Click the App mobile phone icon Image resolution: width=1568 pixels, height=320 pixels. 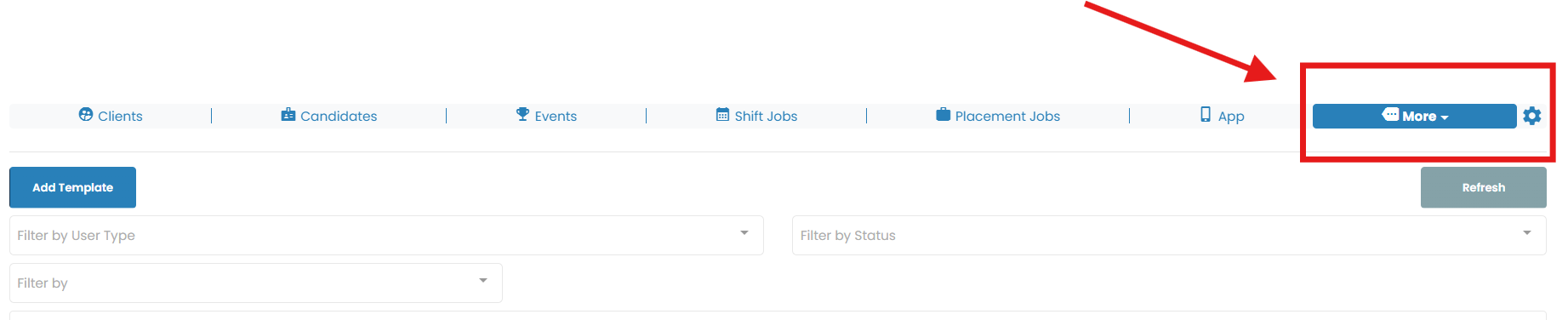click(x=1206, y=114)
